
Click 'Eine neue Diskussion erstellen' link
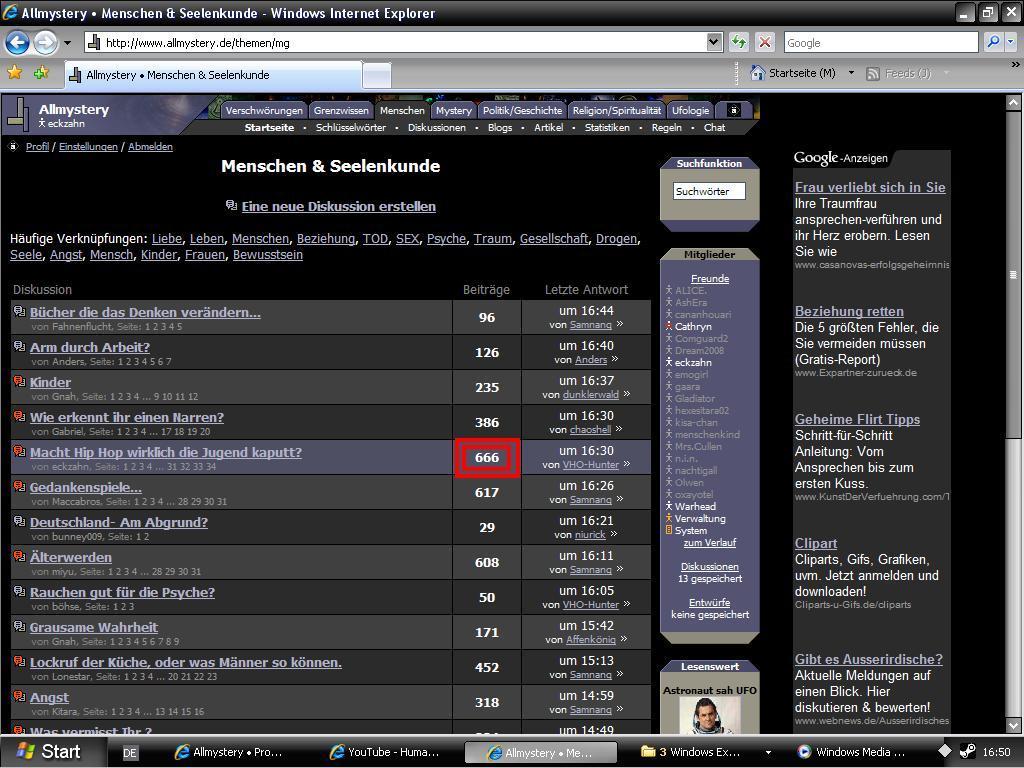click(x=338, y=206)
